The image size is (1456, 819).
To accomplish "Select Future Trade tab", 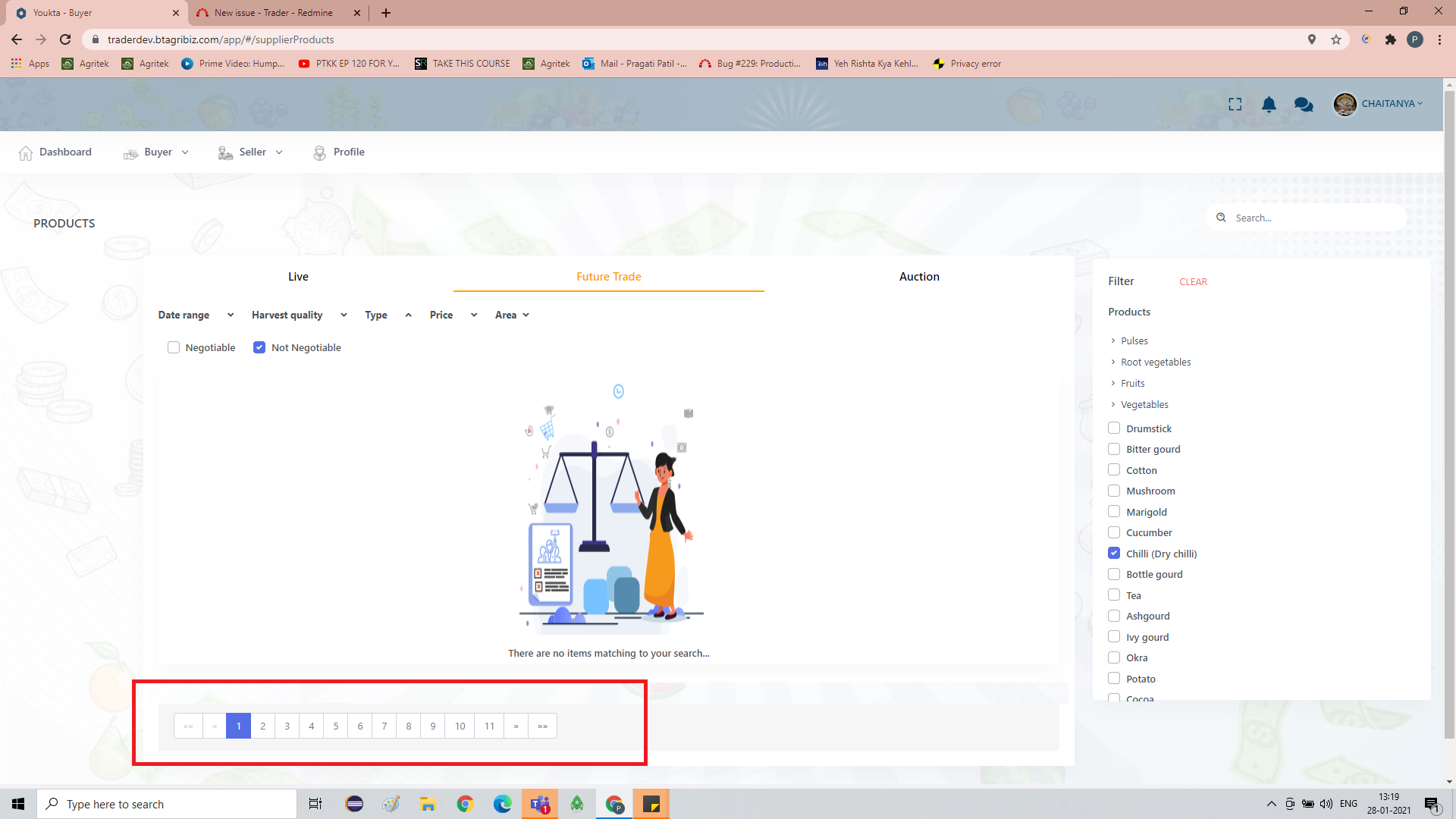I will point(608,277).
